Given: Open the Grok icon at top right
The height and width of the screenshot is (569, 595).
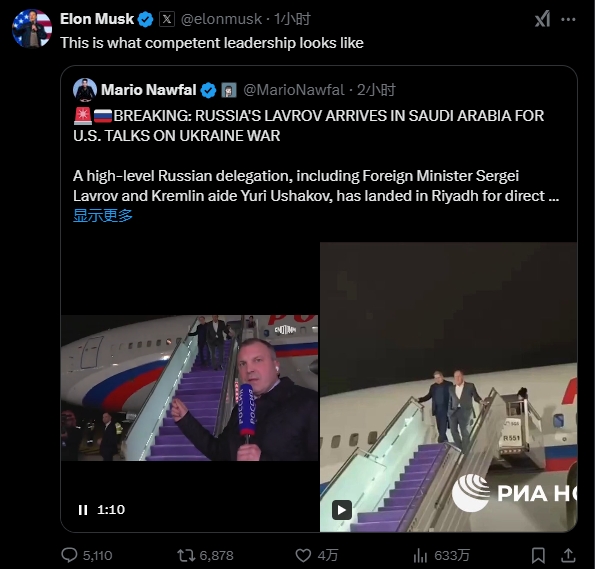Looking at the screenshot, I should [x=542, y=19].
